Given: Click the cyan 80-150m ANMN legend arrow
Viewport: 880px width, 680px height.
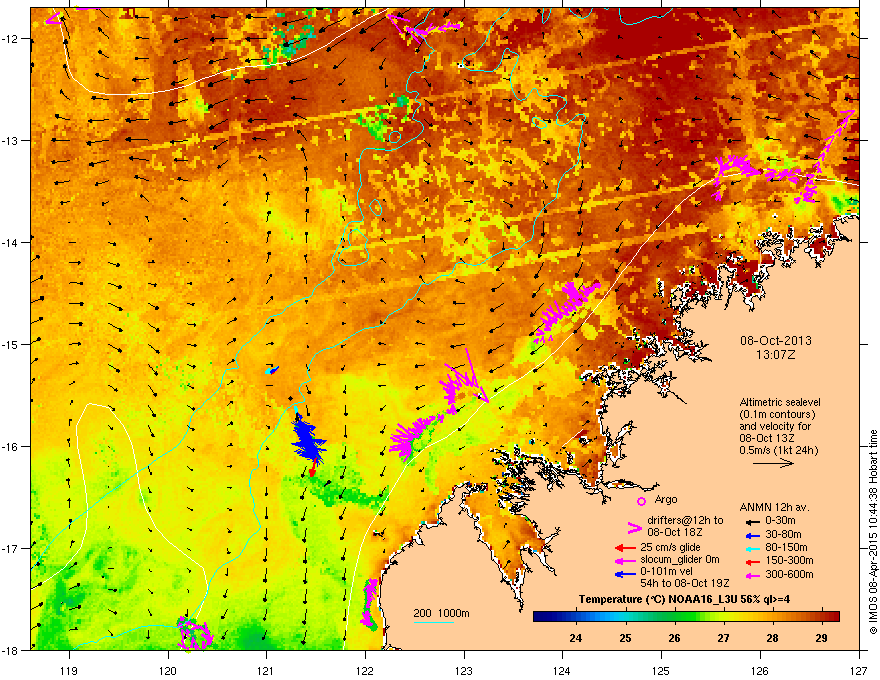Looking at the screenshot, I should coord(751,548).
